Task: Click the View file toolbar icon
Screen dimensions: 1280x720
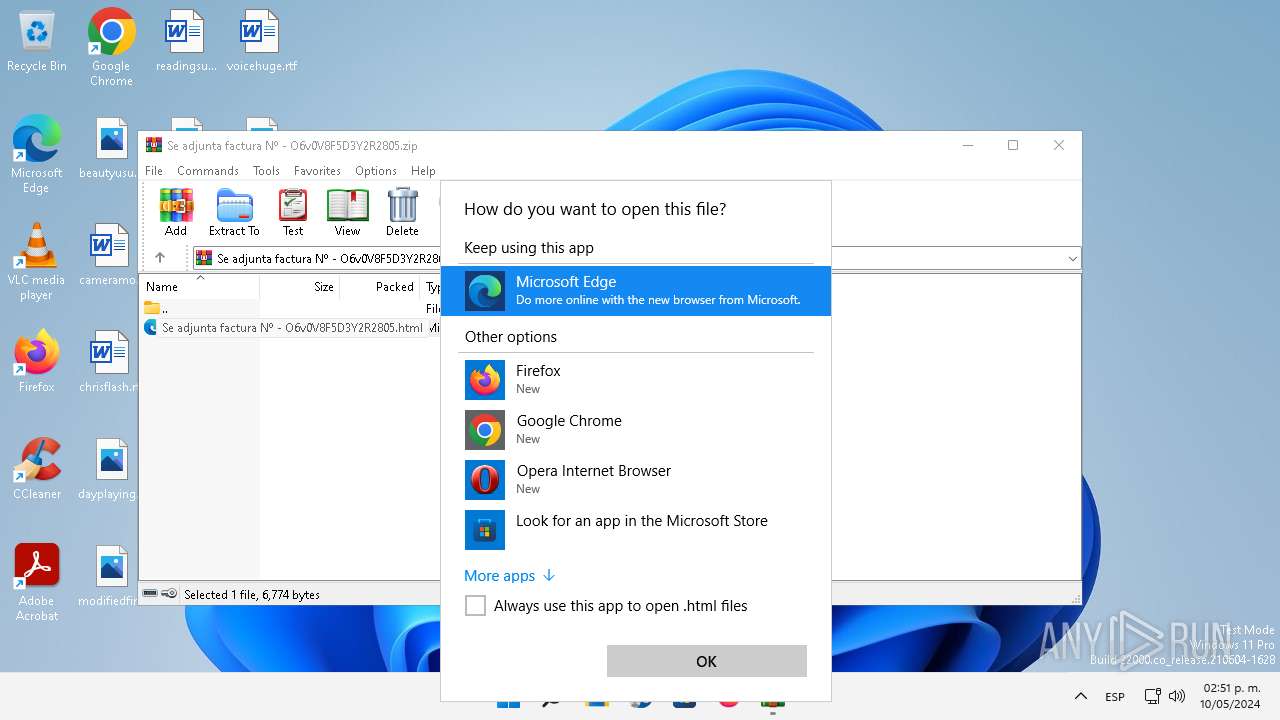Action: pos(347,212)
